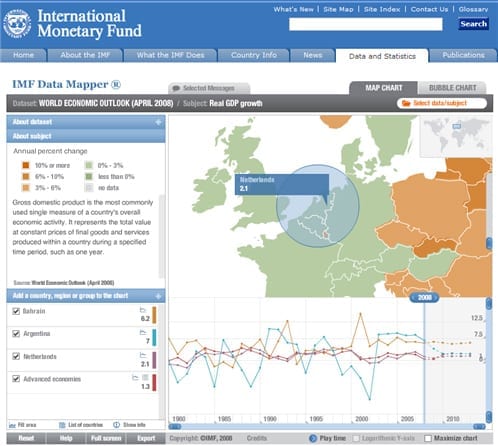The image size is (498, 446).
Task: Switch to the MAP CHART tab
Action: tap(384, 88)
